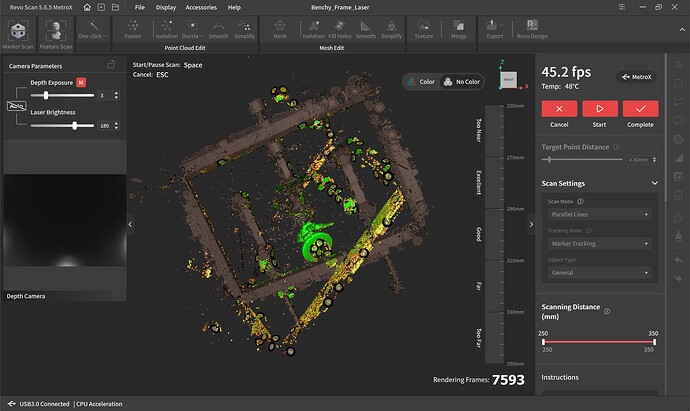The image size is (690, 411).
Task: Go to the home screen icon
Action: click(87, 7)
